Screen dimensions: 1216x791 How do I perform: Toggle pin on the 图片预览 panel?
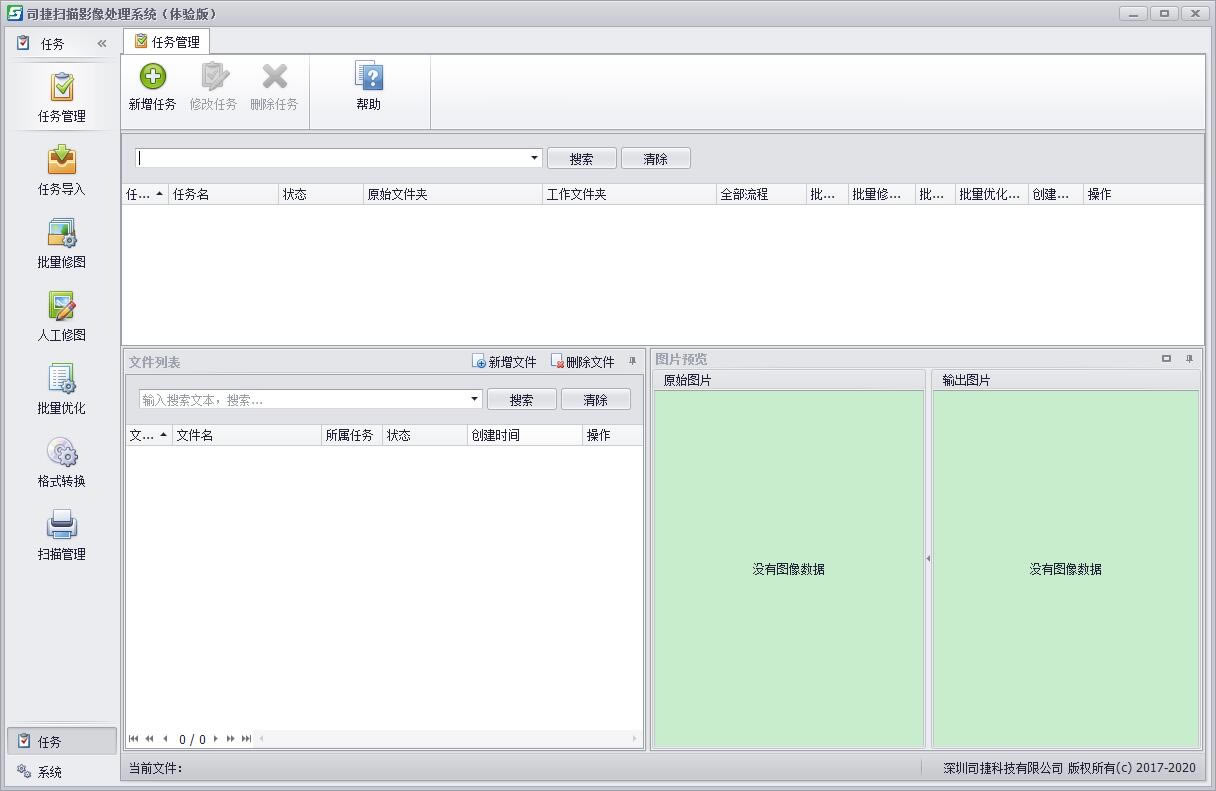pyautogui.click(x=1189, y=358)
